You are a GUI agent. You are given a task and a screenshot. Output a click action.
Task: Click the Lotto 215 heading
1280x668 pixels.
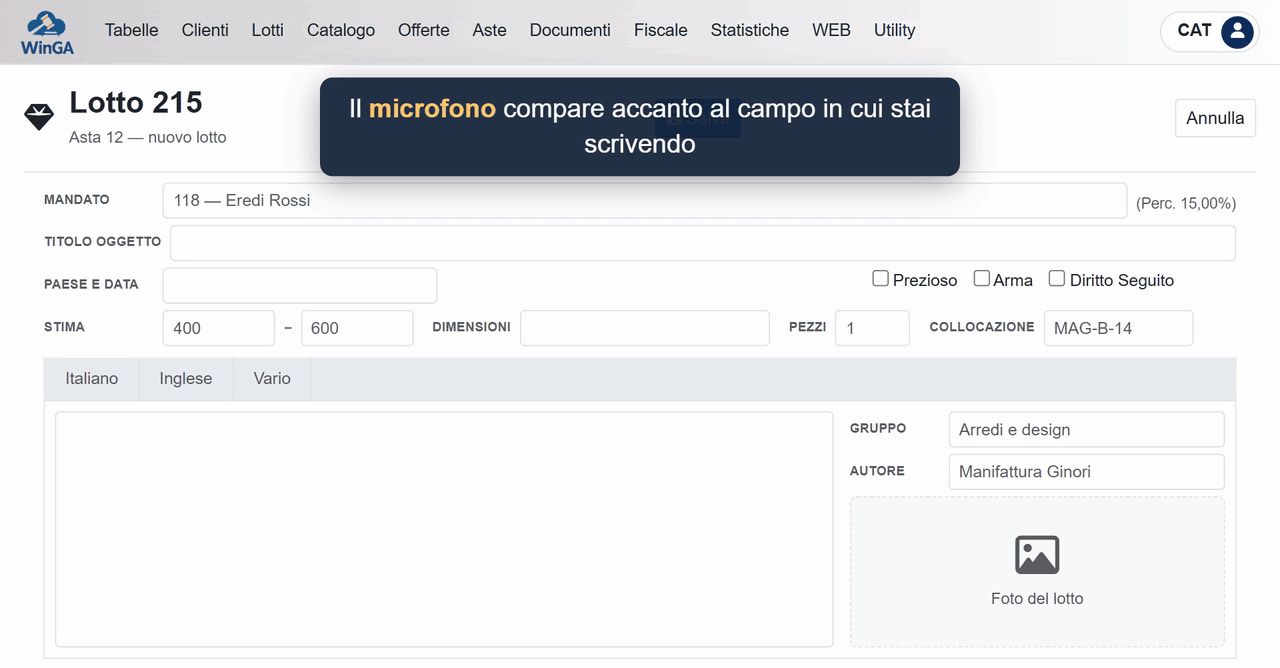click(x=136, y=102)
